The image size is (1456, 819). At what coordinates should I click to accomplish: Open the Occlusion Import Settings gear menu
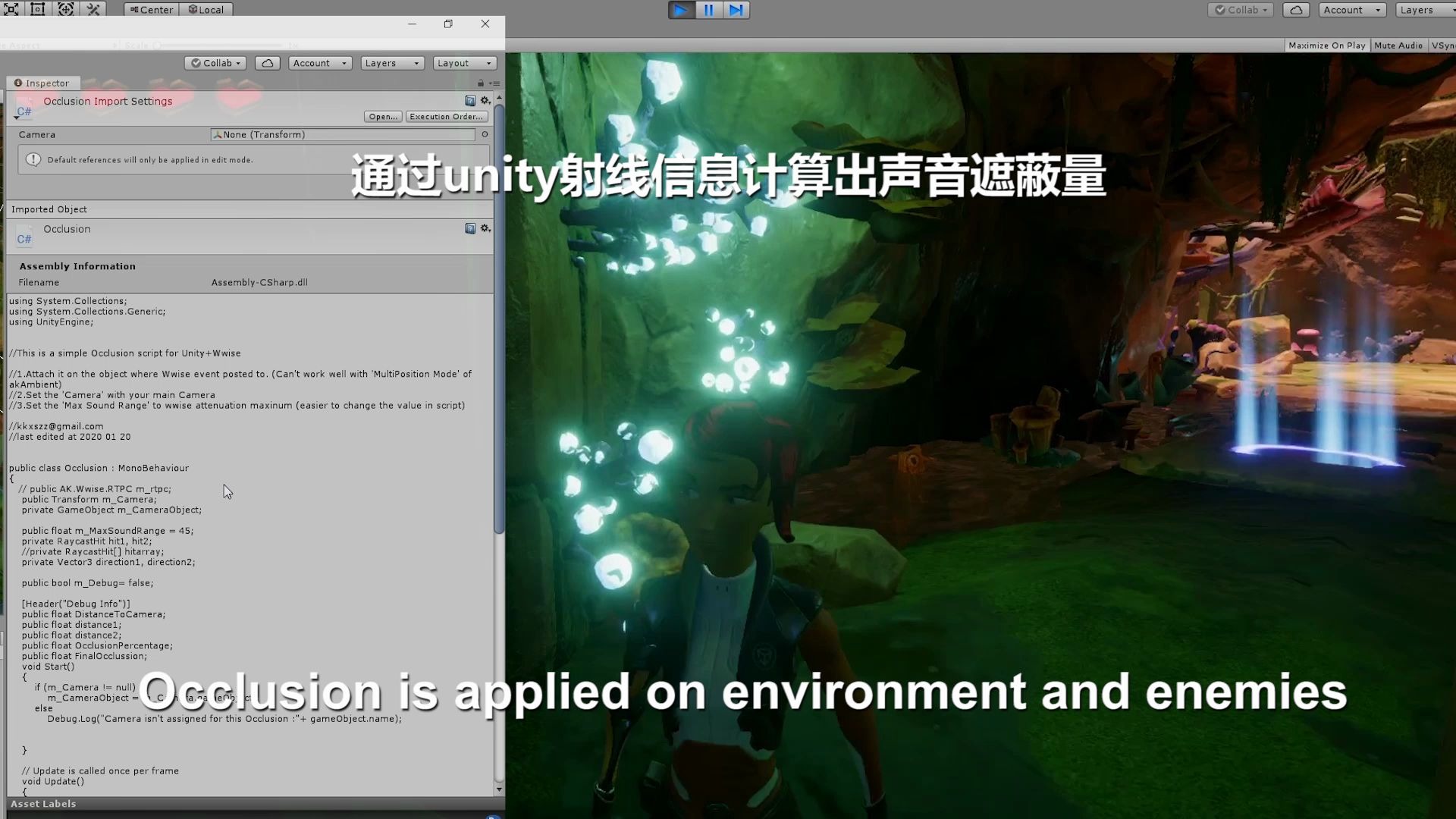pyautogui.click(x=485, y=100)
